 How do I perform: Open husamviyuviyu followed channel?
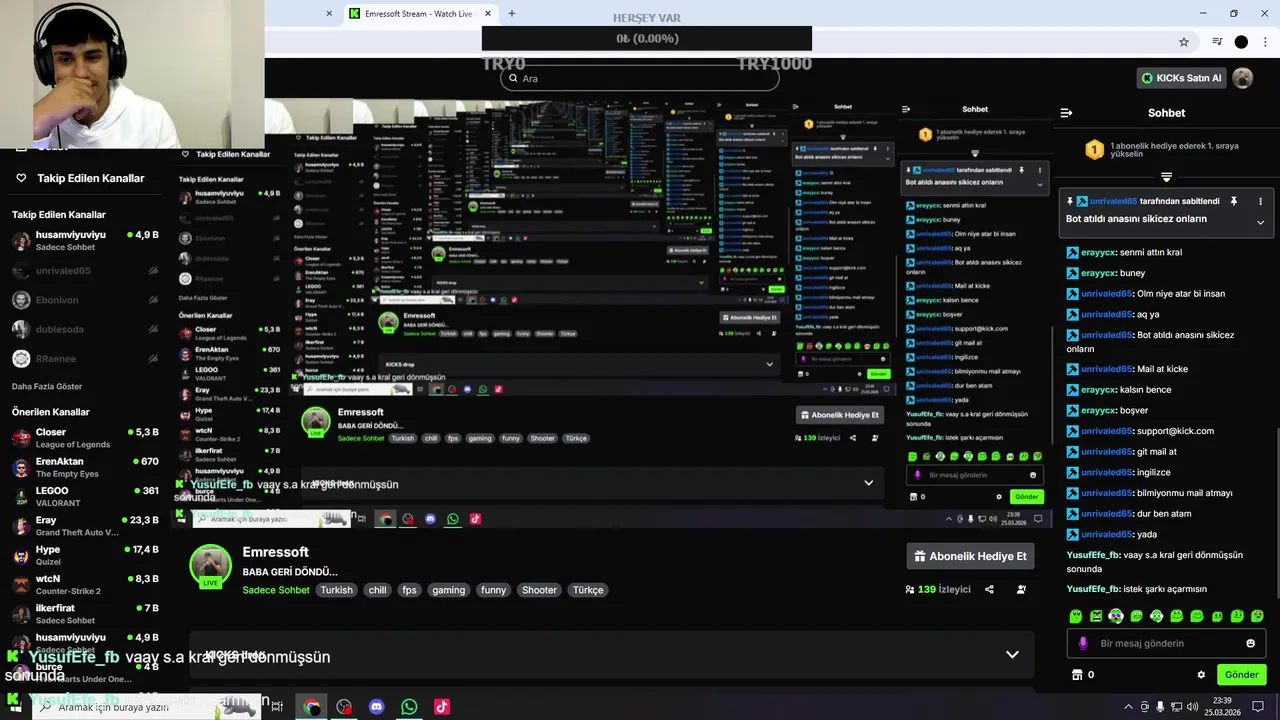(85, 240)
